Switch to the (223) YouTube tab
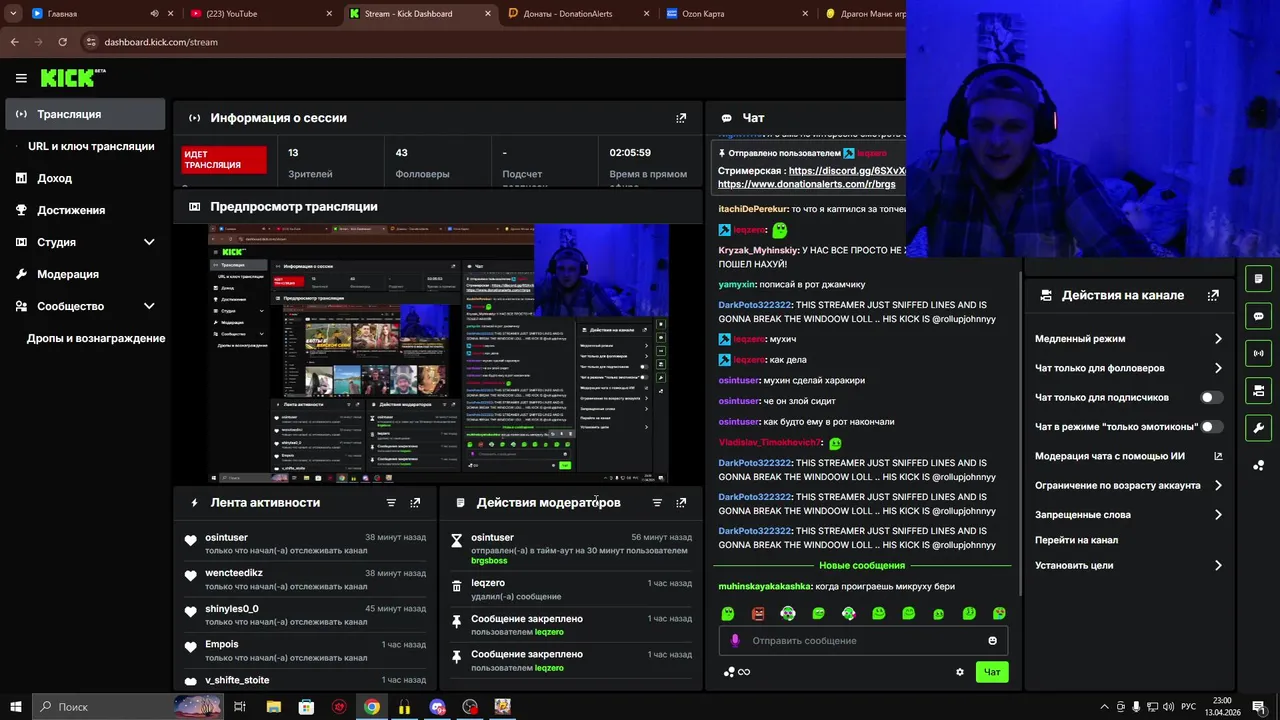The width and height of the screenshot is (1280, 720). (263, 14)
